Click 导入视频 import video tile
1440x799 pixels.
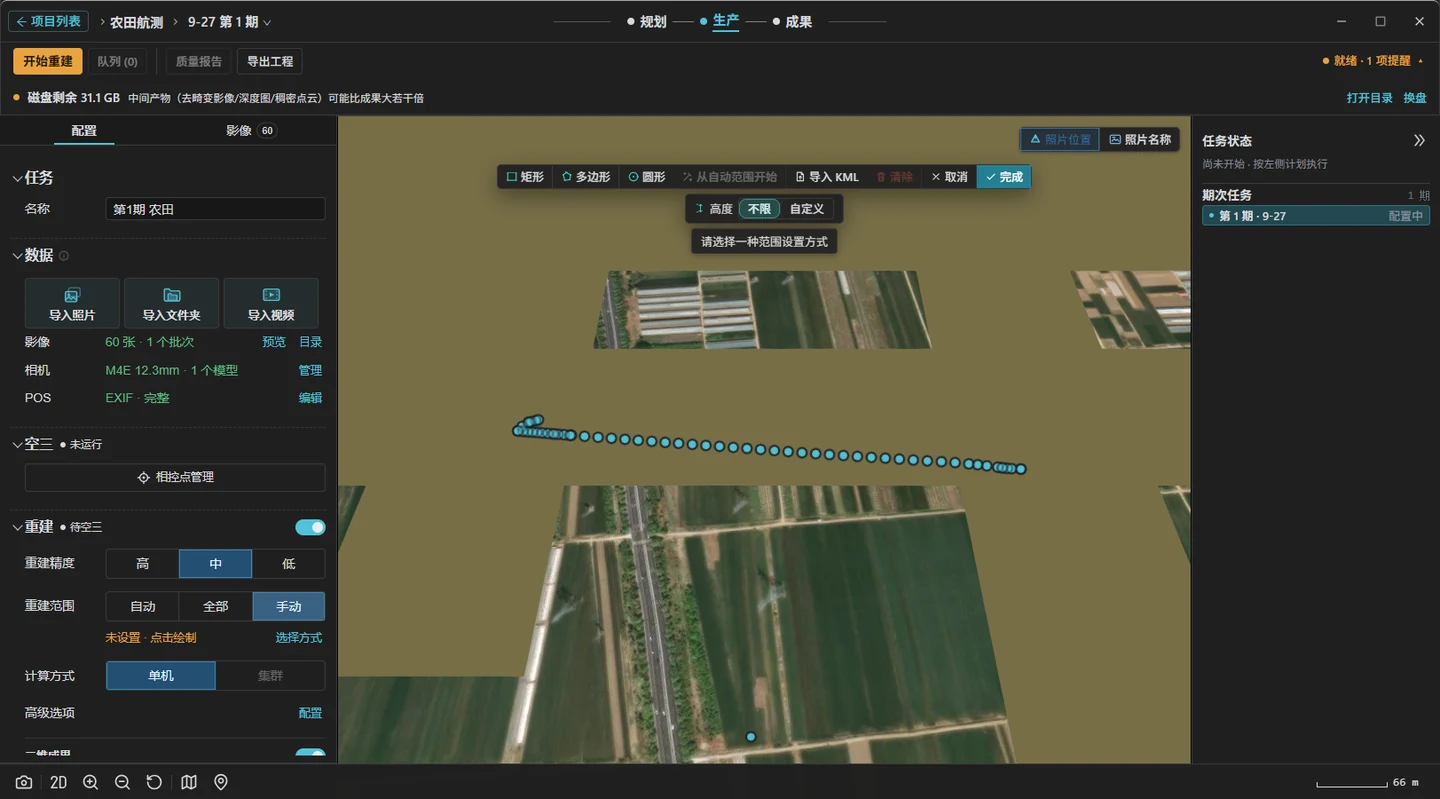271,303
